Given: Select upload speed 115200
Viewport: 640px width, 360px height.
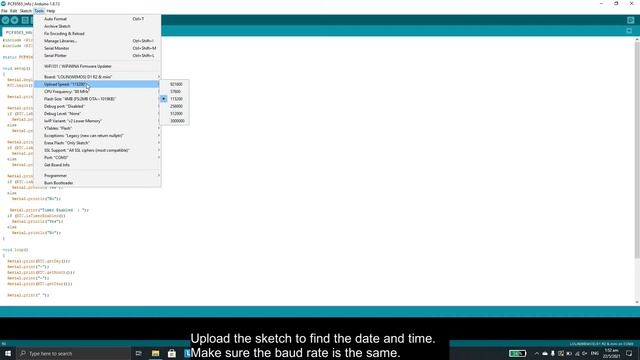Looking at the screenshot, I should click(x=174, y=99).
